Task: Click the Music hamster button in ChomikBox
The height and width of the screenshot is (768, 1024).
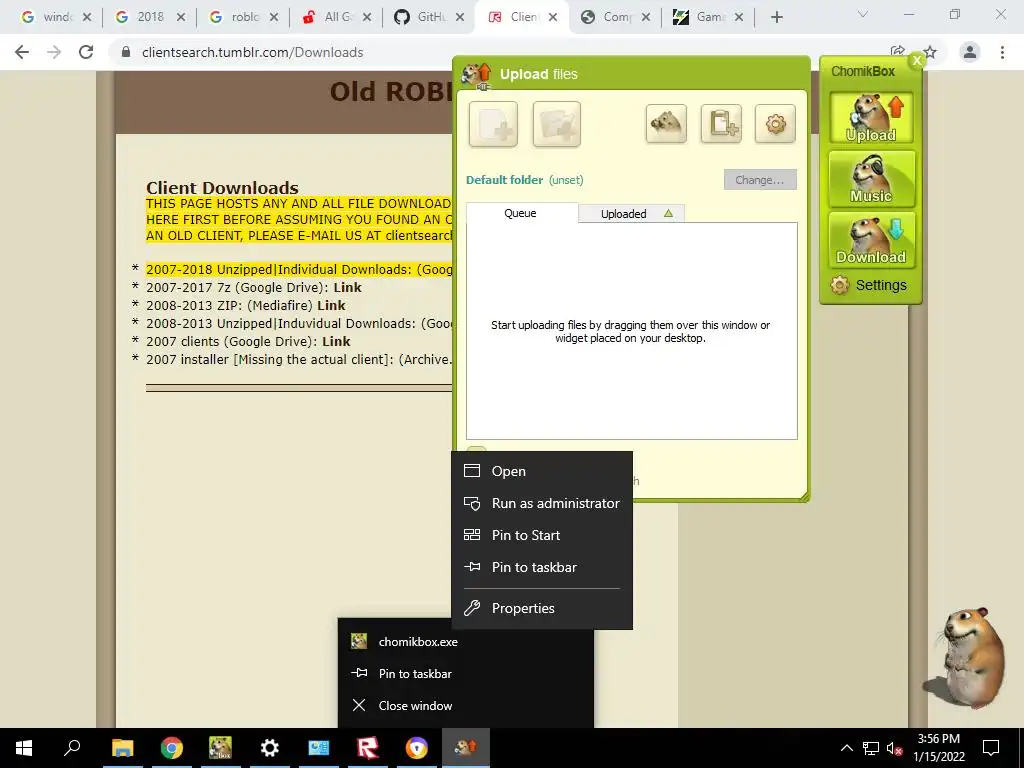Action: pyautogui.click(x=871, y=178)
